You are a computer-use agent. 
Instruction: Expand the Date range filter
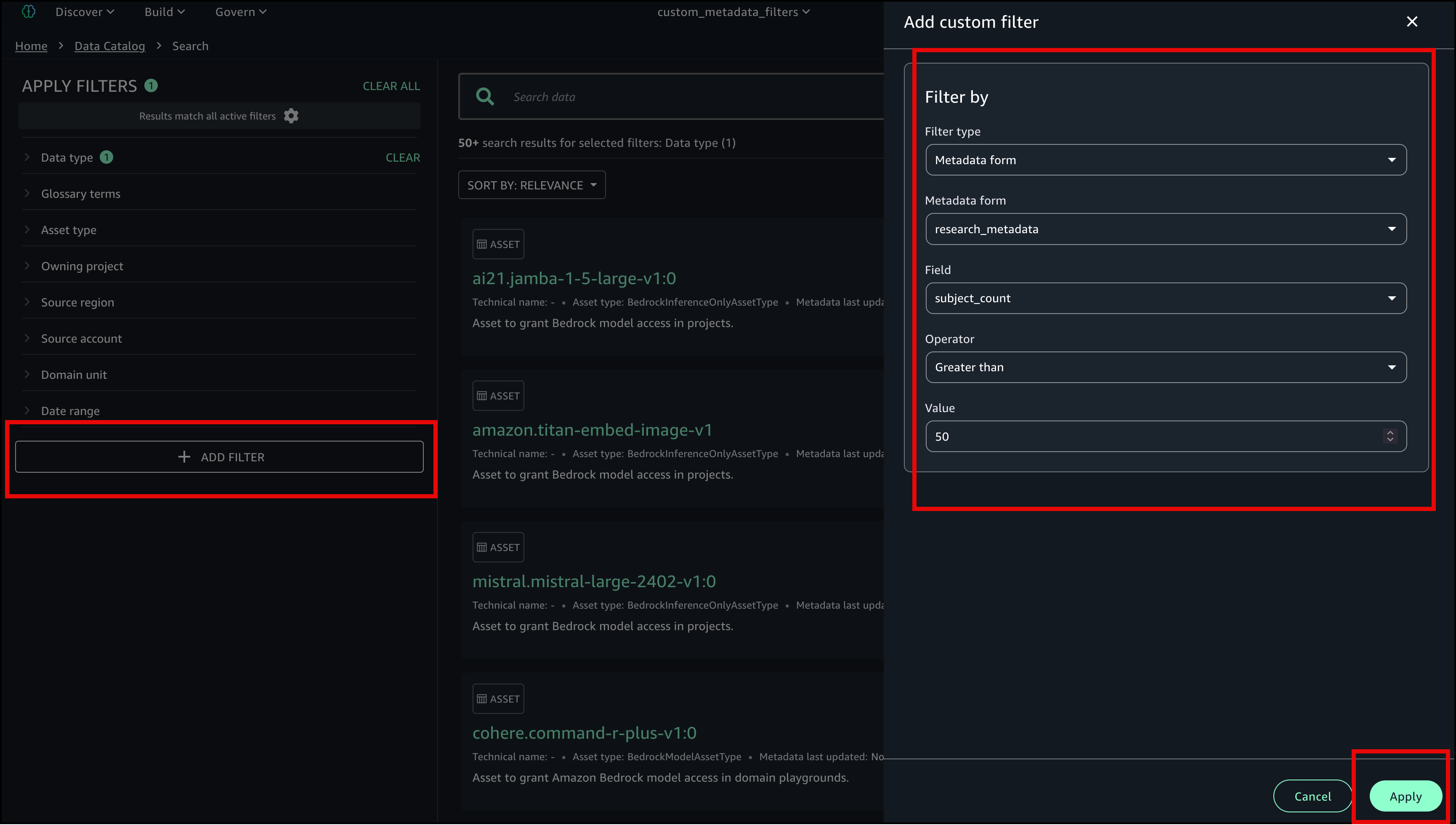[x=70, y=411]
